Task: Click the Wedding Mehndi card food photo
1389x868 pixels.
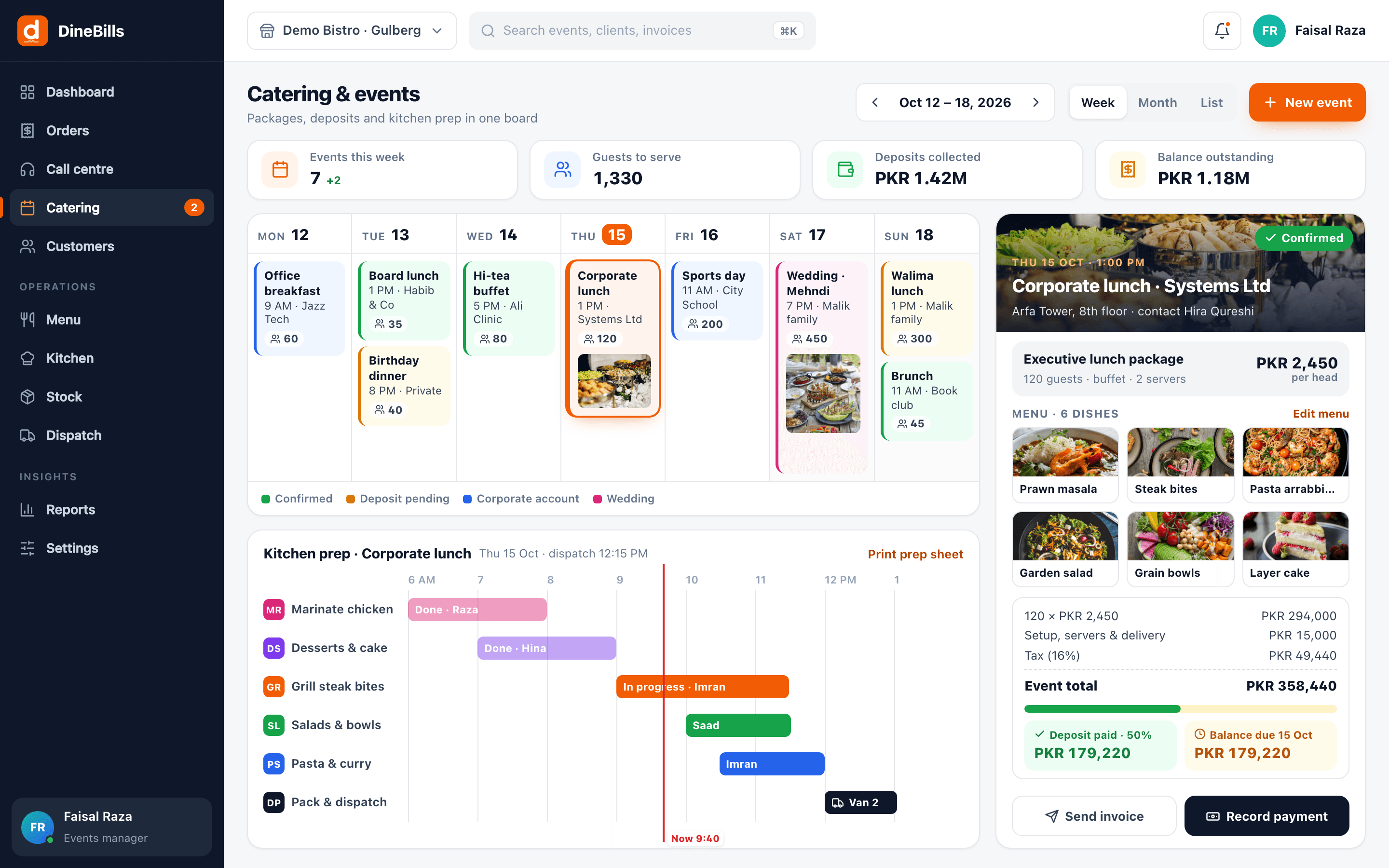Action: click(x=823, y=393)
